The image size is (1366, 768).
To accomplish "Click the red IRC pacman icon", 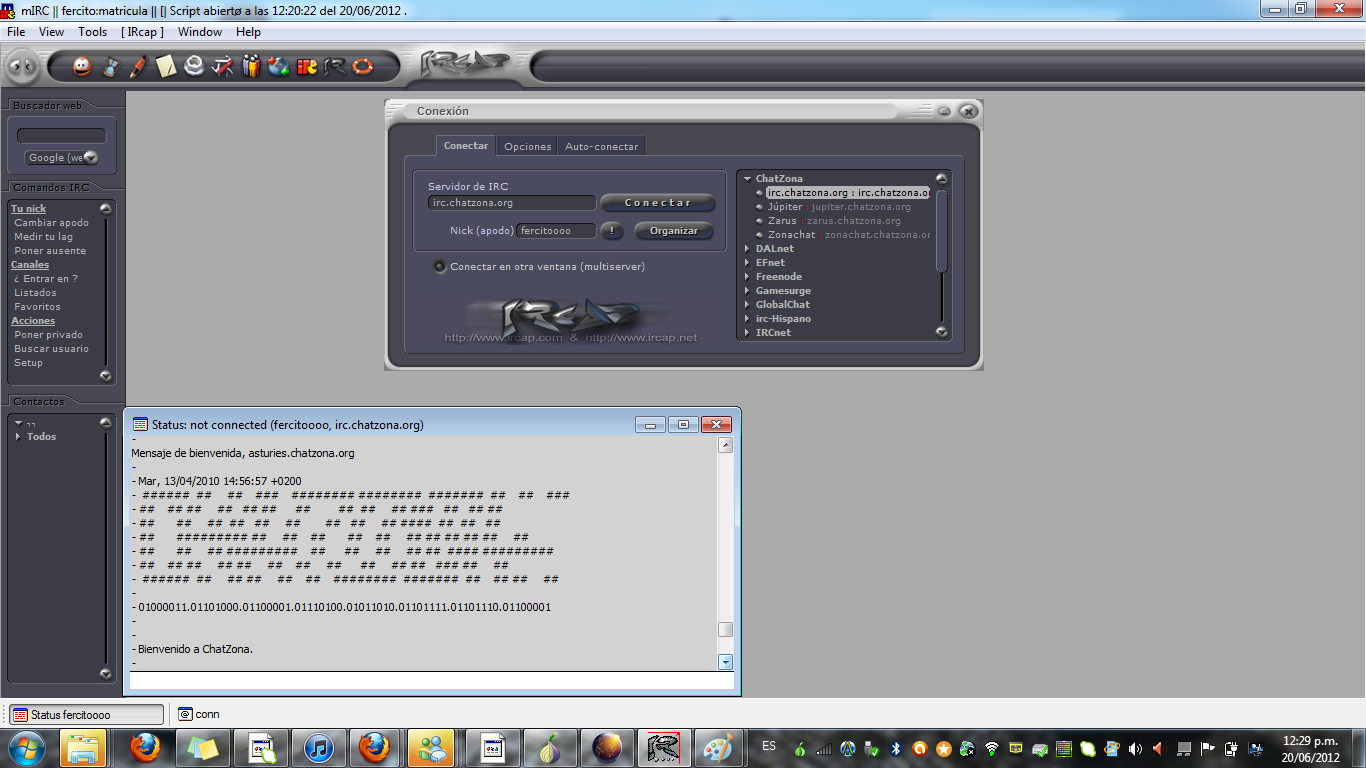I will click(x=306, y=67).
